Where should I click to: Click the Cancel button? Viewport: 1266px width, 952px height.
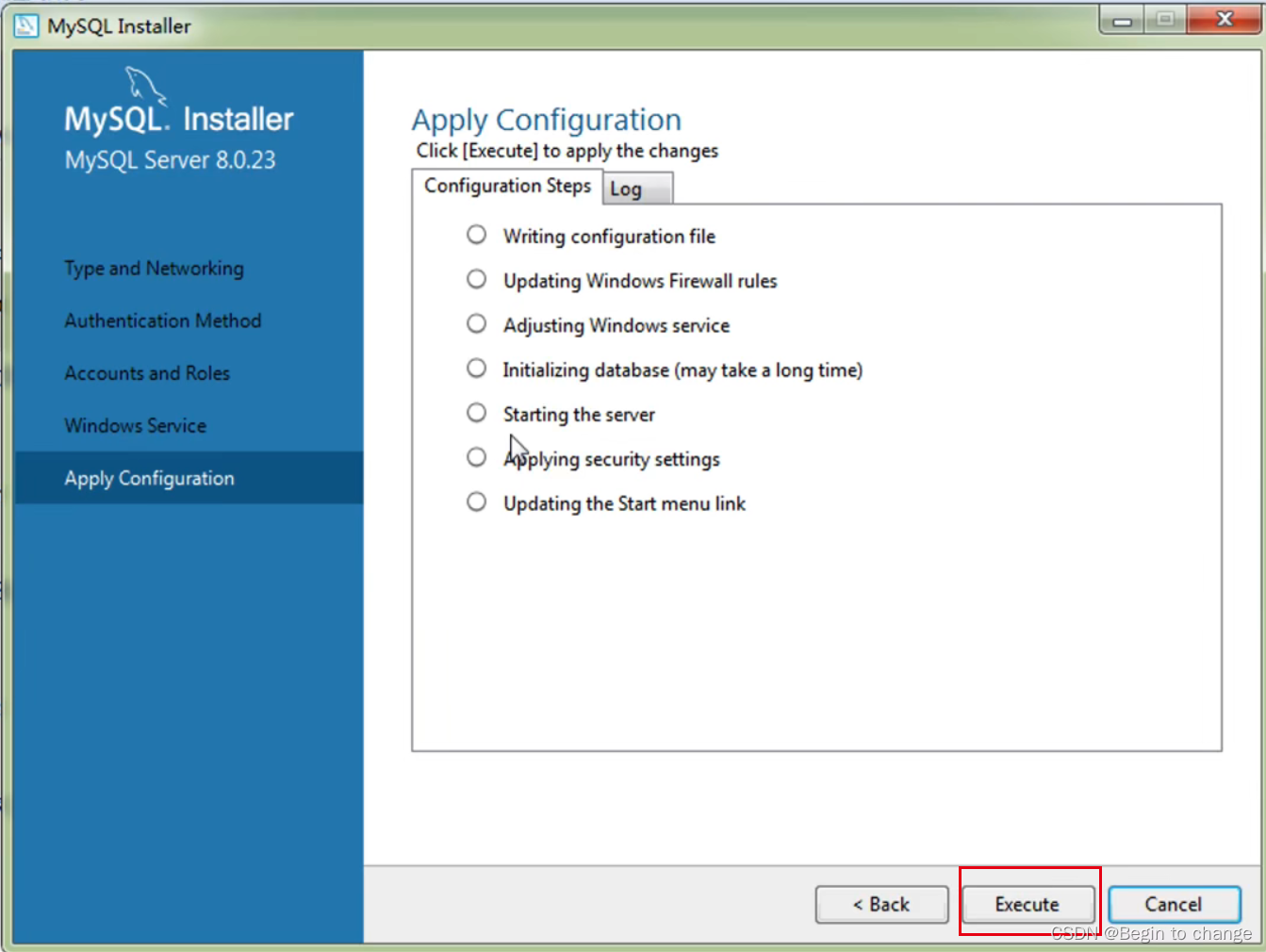point(1174,904)
